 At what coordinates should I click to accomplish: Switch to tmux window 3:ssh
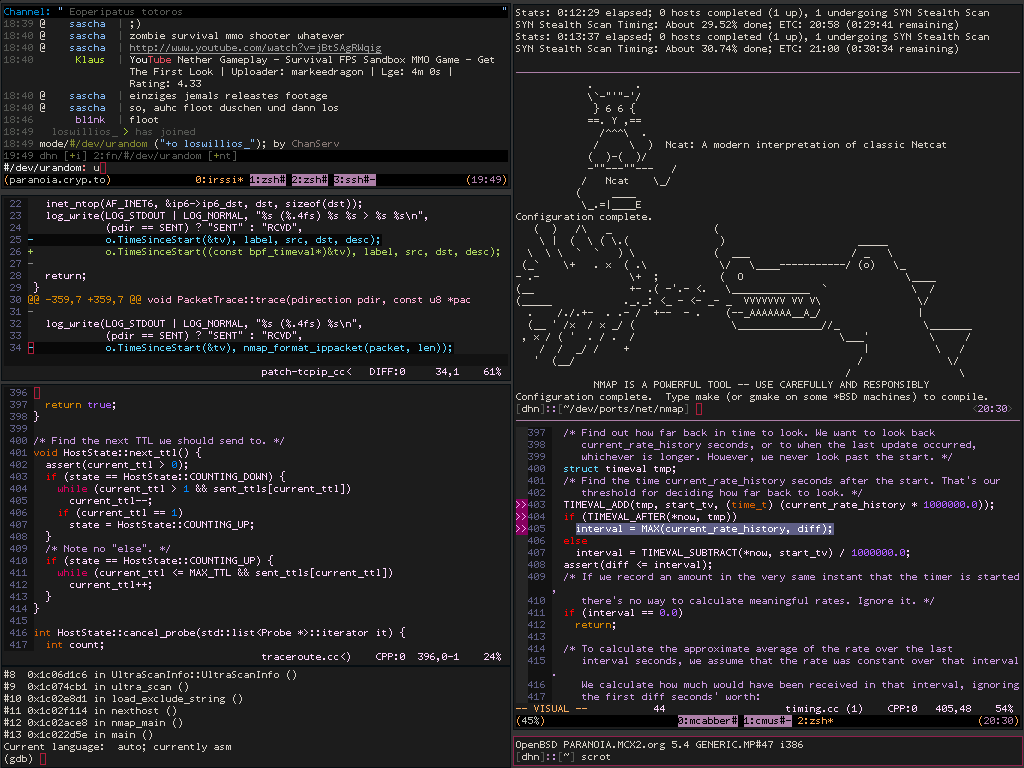tap(354, 180)
